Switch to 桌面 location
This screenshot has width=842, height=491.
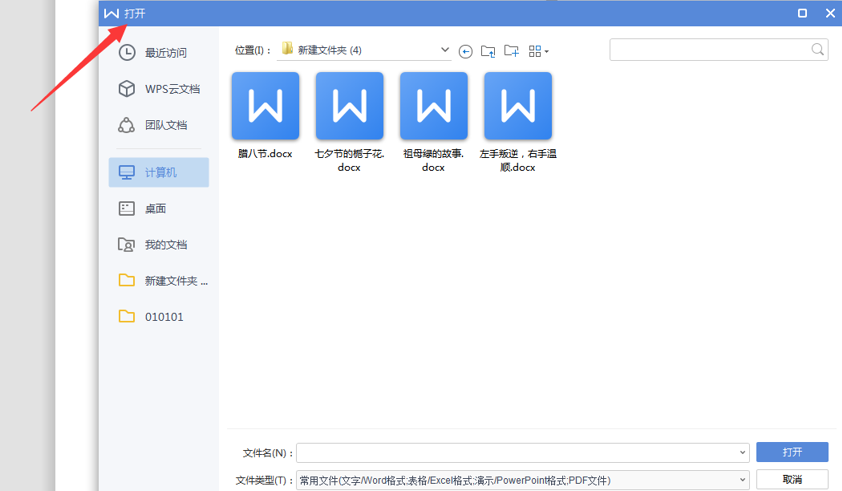[x=158, y=208]
